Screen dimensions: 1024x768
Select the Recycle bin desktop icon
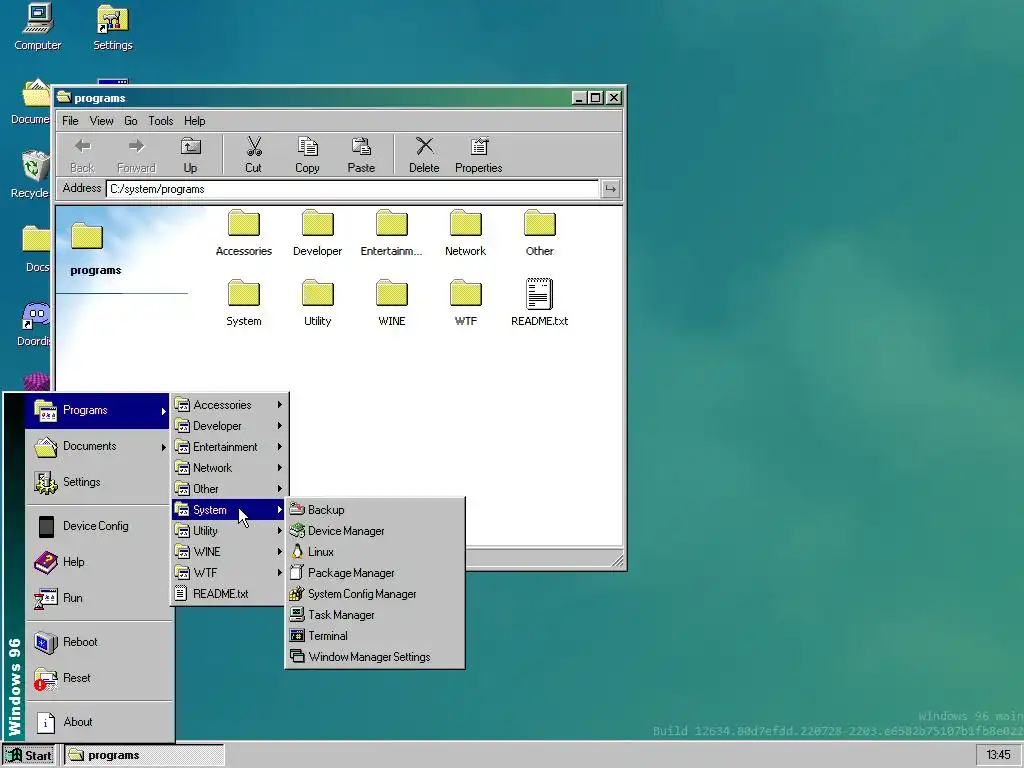point(30,174)
